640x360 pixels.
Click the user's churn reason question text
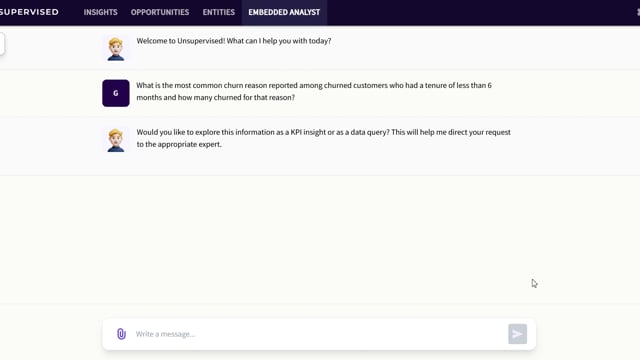tap(314, 91)
